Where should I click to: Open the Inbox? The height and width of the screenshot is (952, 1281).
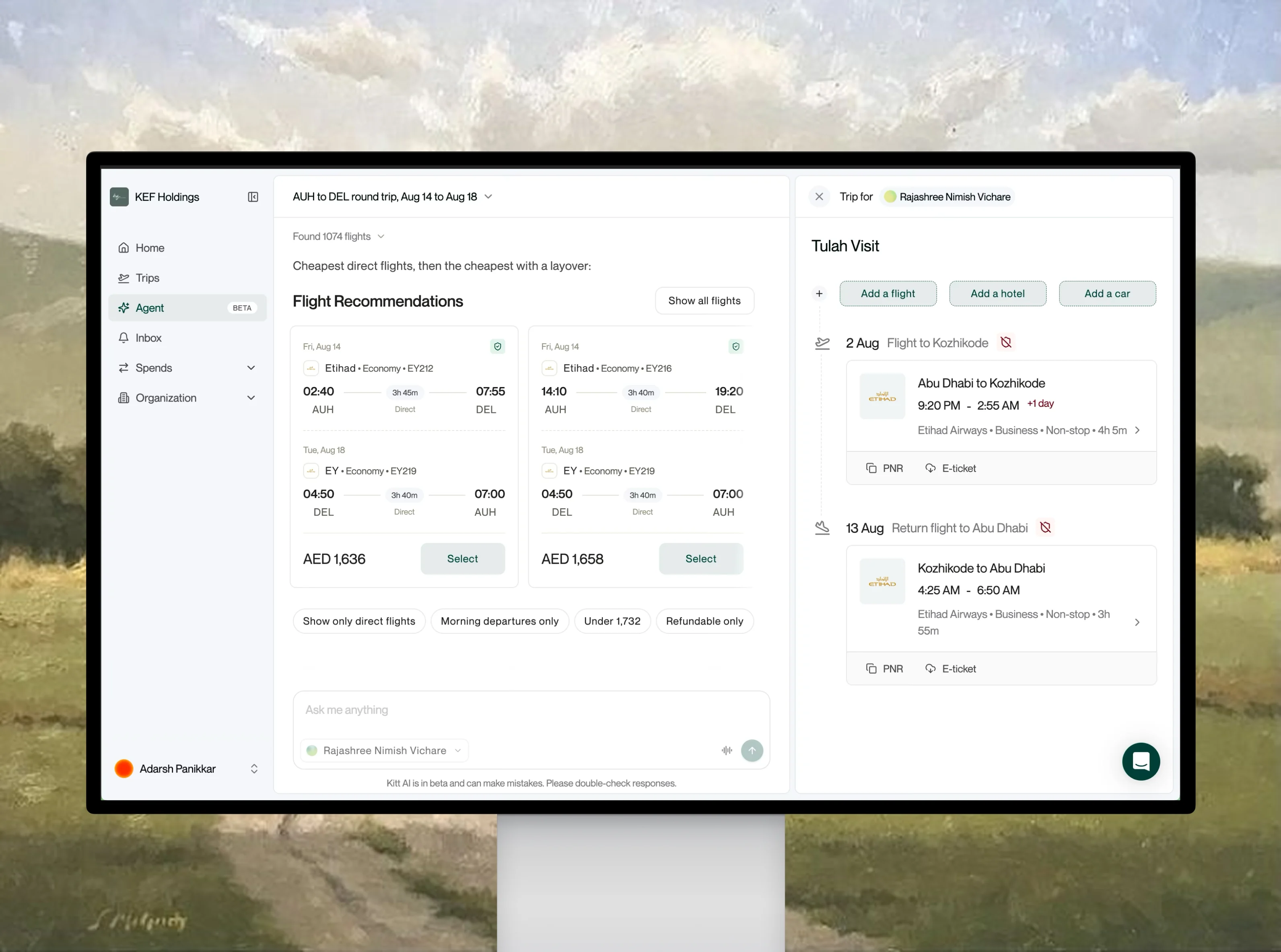point(187,338)
